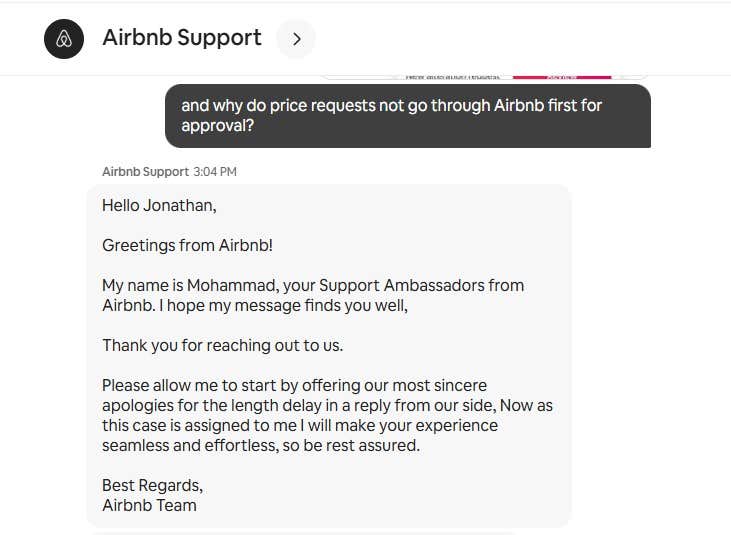Viewport: 731px width, 535px height.
Task: Click 'seamless and effortless, so be rest assured'
Action: 261,445
